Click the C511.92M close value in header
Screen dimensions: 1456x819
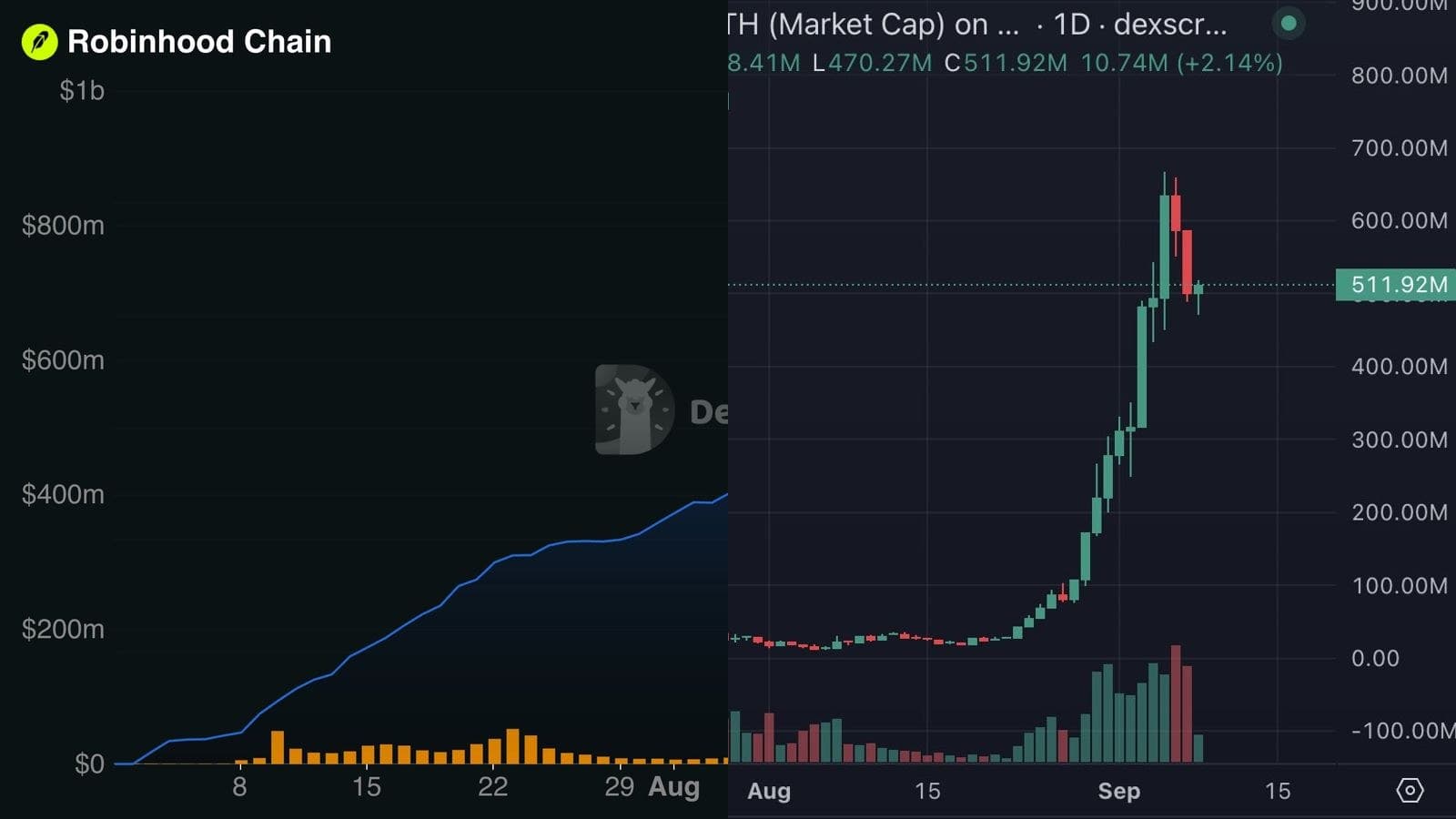coord(1006,64)
